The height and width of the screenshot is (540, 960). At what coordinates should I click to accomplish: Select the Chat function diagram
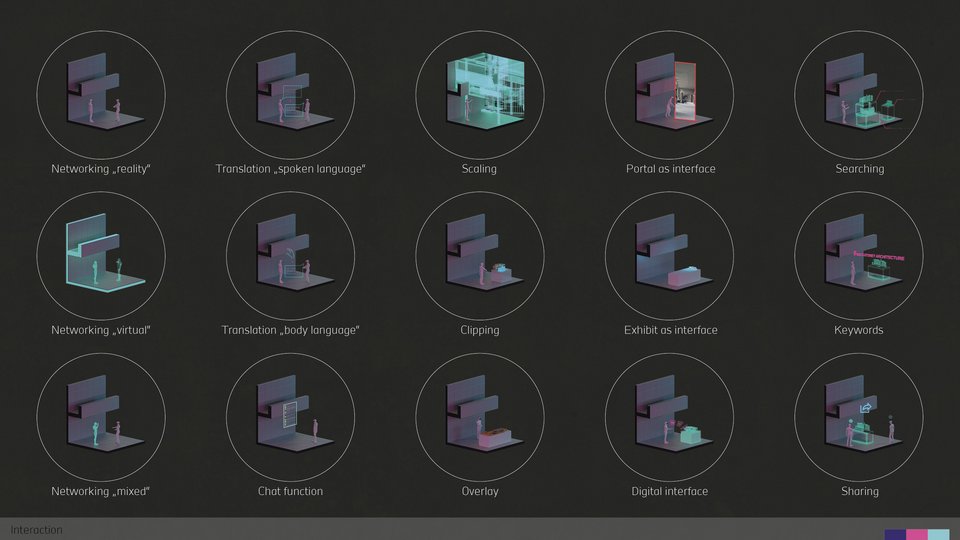[290, 418]
